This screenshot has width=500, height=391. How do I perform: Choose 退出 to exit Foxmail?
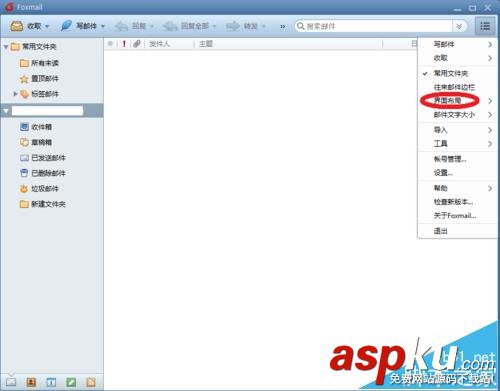click(457, 231)
